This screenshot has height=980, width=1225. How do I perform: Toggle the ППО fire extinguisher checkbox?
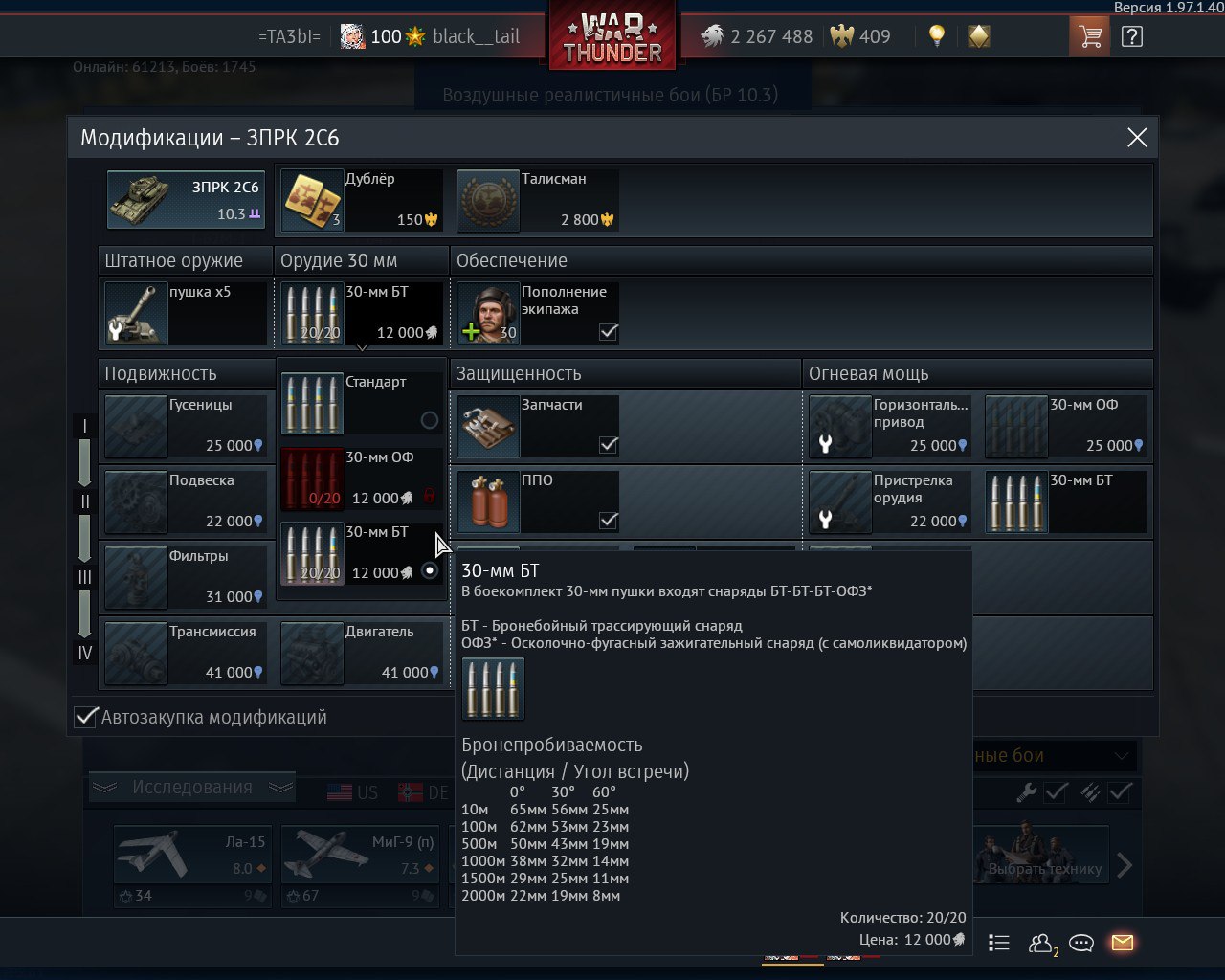click(608, 521)
